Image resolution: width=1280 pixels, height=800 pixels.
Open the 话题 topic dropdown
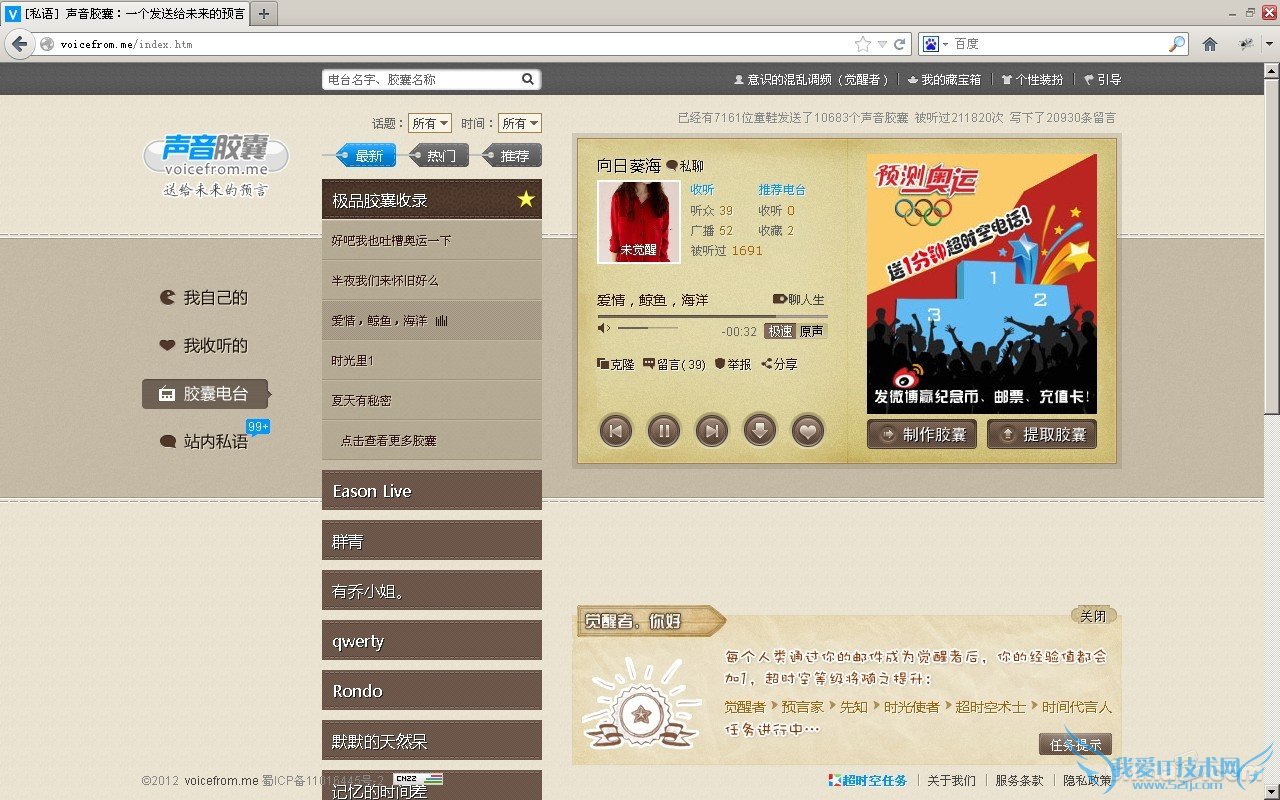point(430,123)
